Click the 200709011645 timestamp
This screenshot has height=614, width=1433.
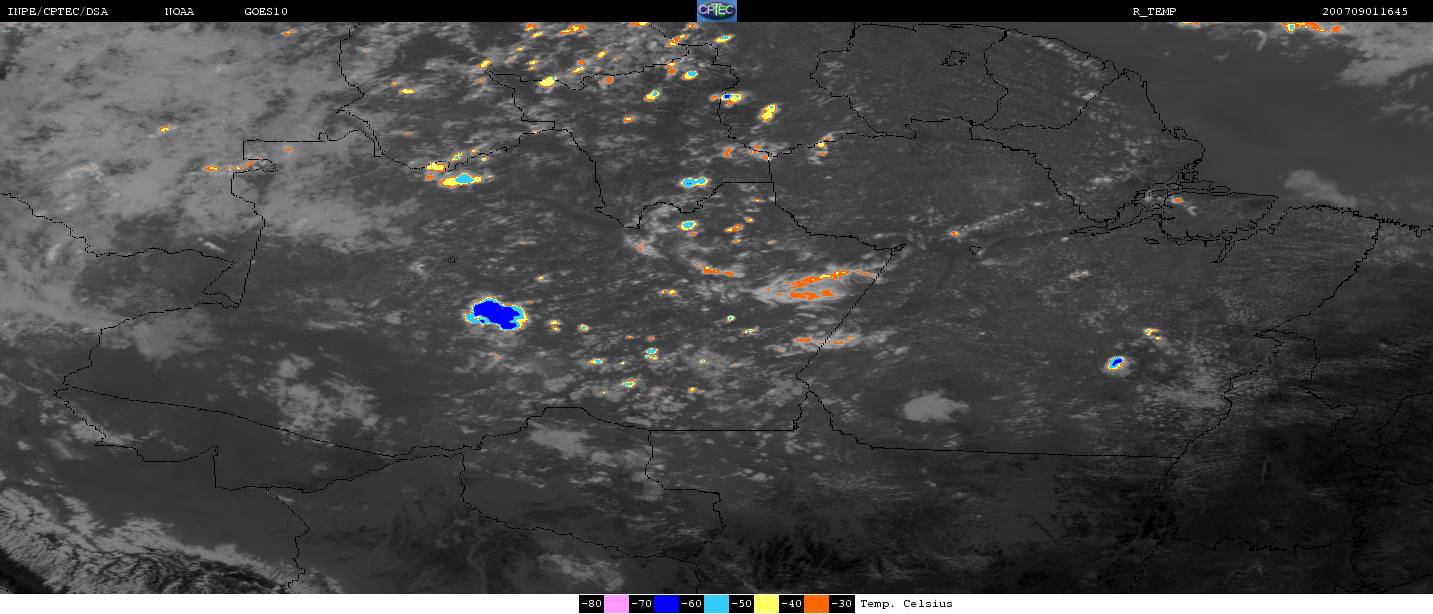[x=1364, y=12]
